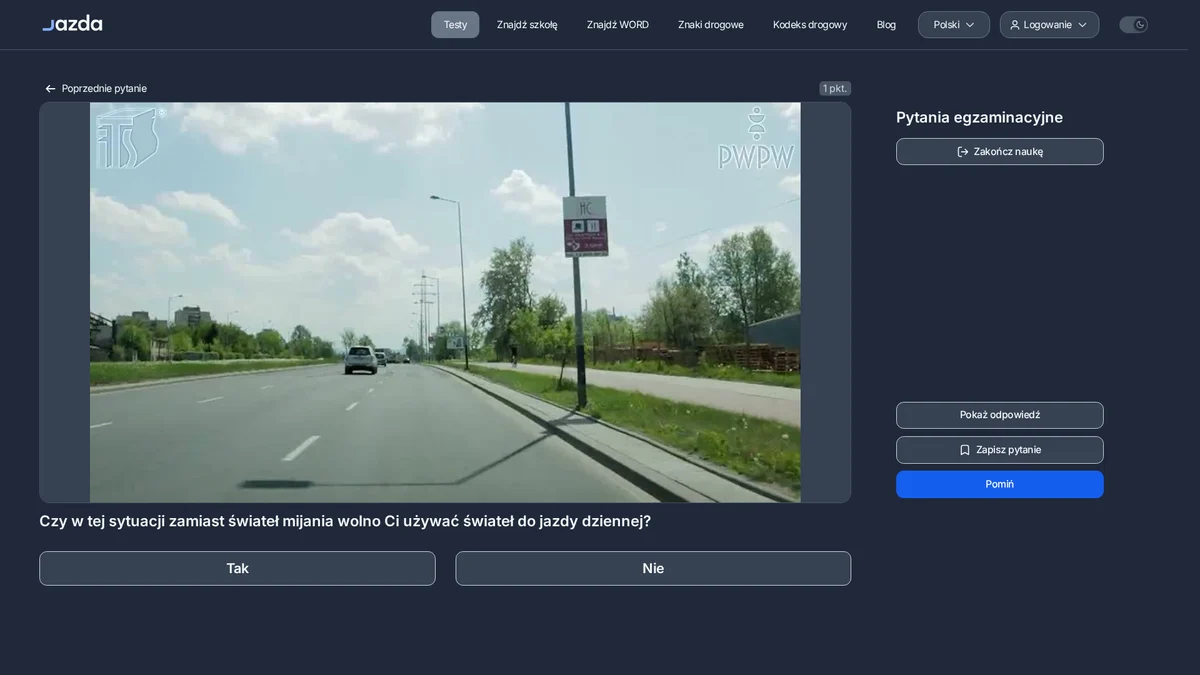This screenshot has width=1200, height=675.
Task: Visit the Blog page
Action: [886, 25]
